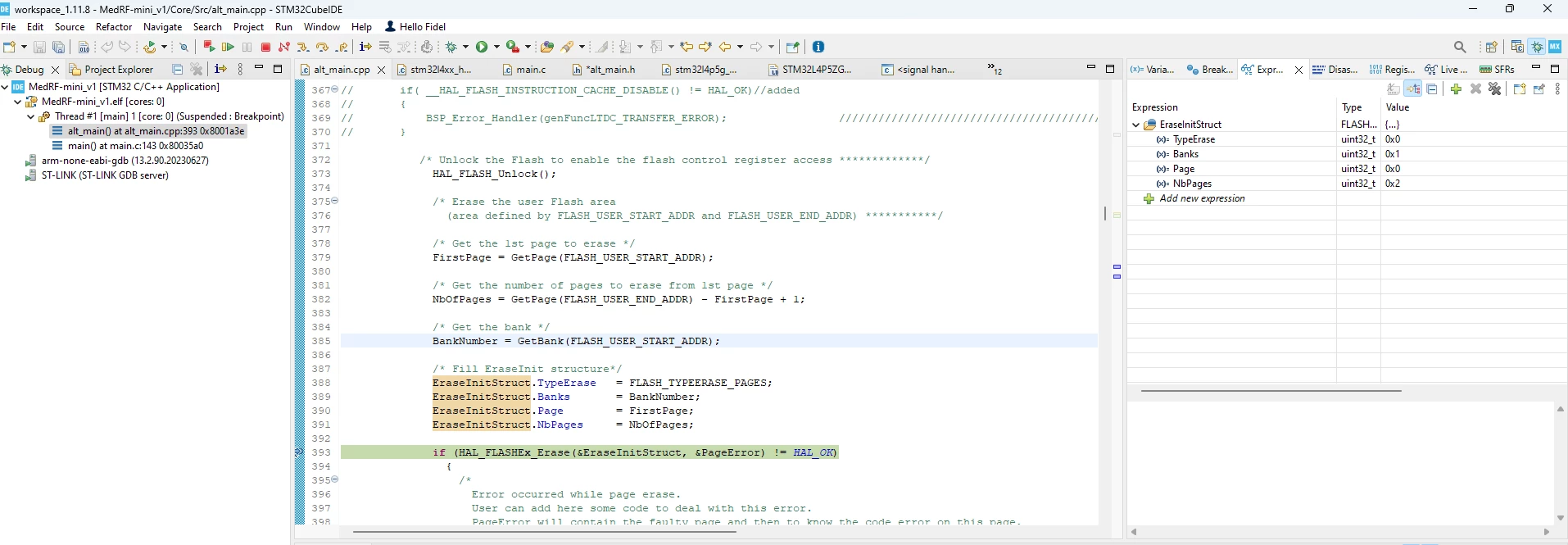The width and height of the screenshot is (1568, 545).
Task: Open the Run launch dropdown arrow
Action: tap(497, 47)
